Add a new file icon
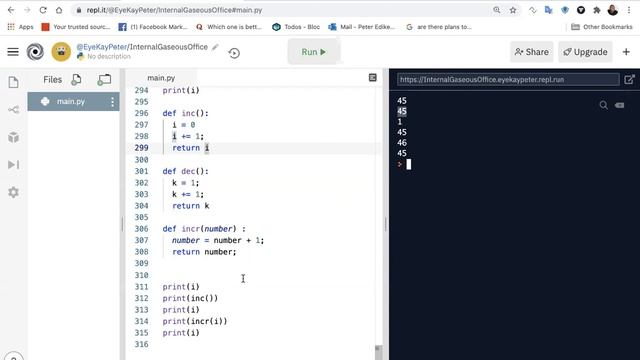The image size is (640, 360). pos(76,80)
